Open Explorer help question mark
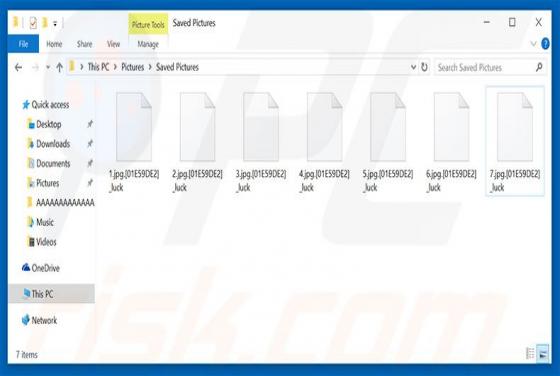This screenshot has height=376, width=560. [x=545, y=44]
